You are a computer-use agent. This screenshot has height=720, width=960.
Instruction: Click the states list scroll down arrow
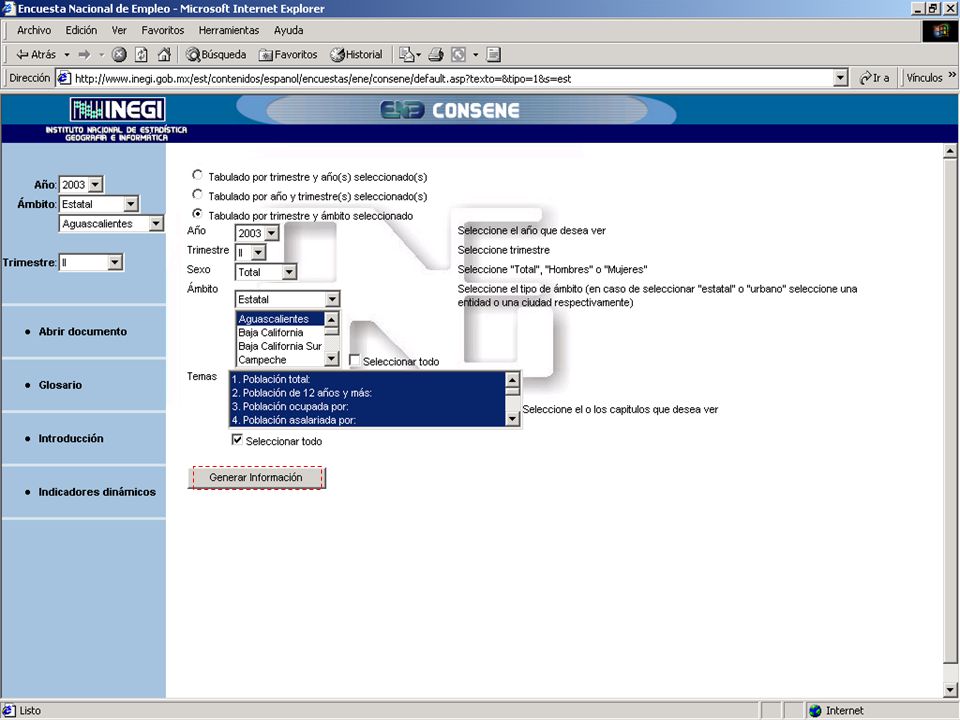click(331, 359)
